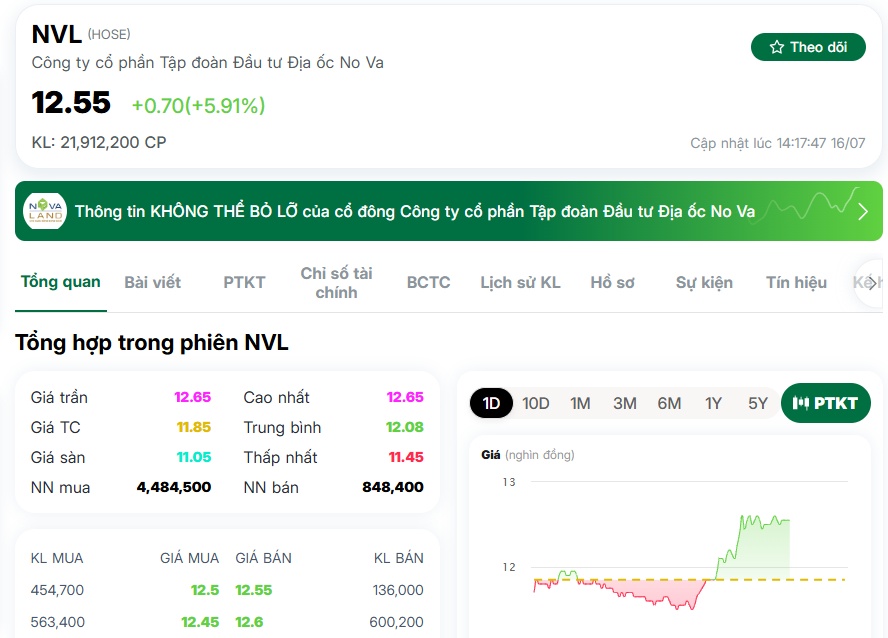Click the arrow chevron on green banner

tap(863, 211)
